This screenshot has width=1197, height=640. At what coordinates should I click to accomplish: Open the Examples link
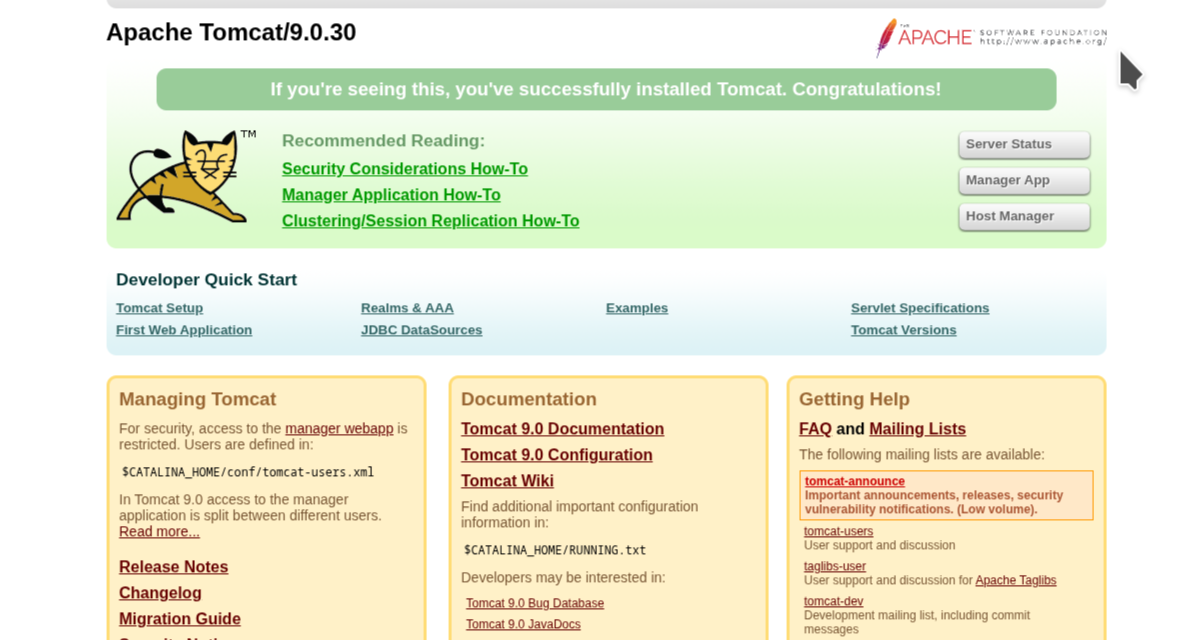(x=637, y=308)
